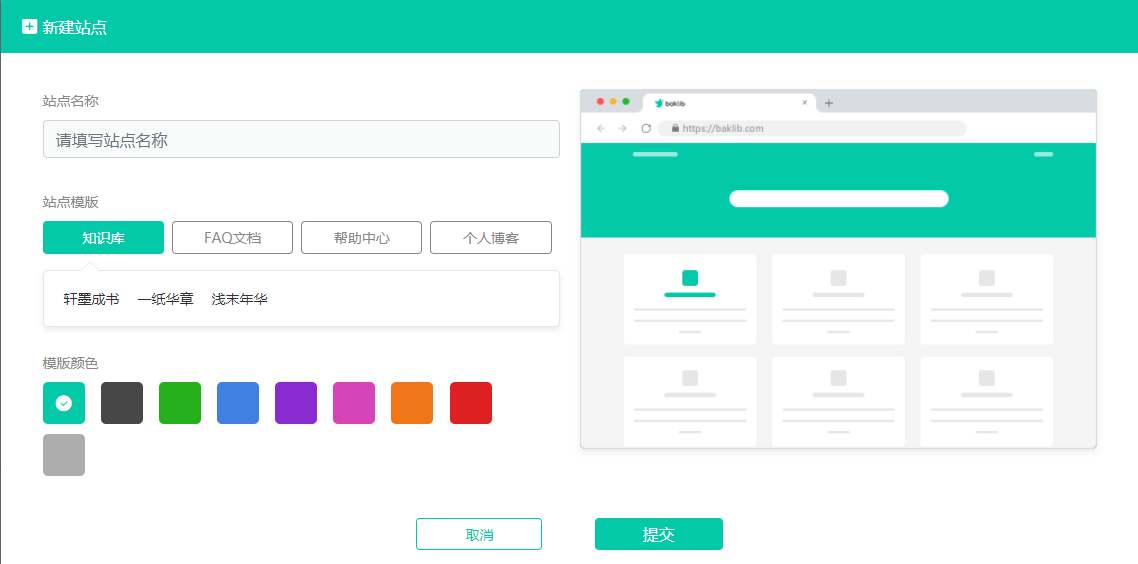
Task: Click the baklib bird logo in tab
Action: (659, 103)
